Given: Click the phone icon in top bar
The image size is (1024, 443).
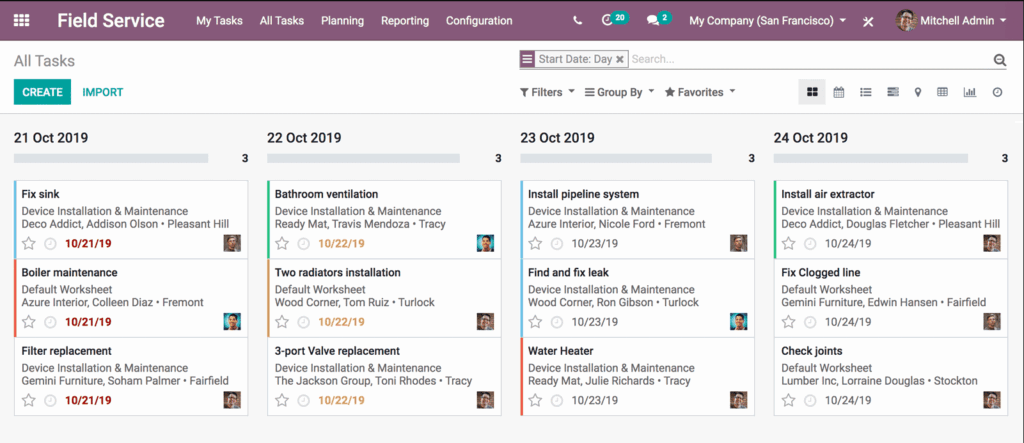Looking at the screenshot, I should tap(577, 20).
